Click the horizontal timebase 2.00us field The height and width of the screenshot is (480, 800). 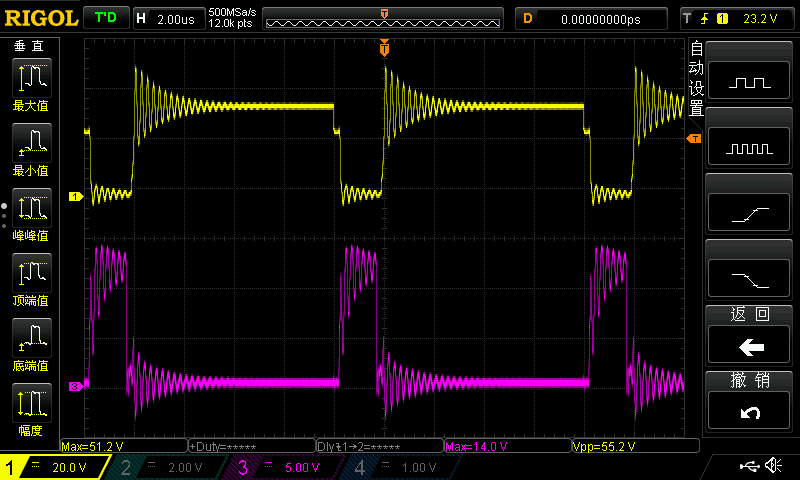point(168,19)
